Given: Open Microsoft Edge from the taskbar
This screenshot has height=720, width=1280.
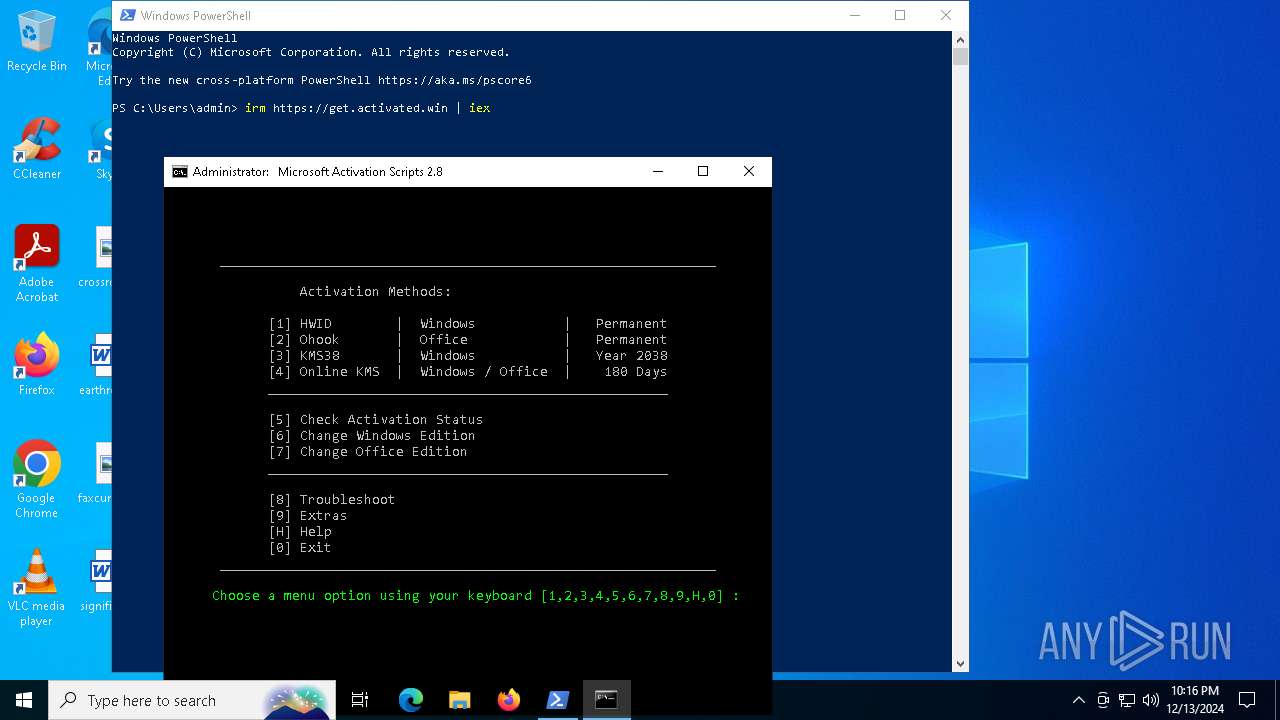Looking at the screenshot, I should 411,700.
